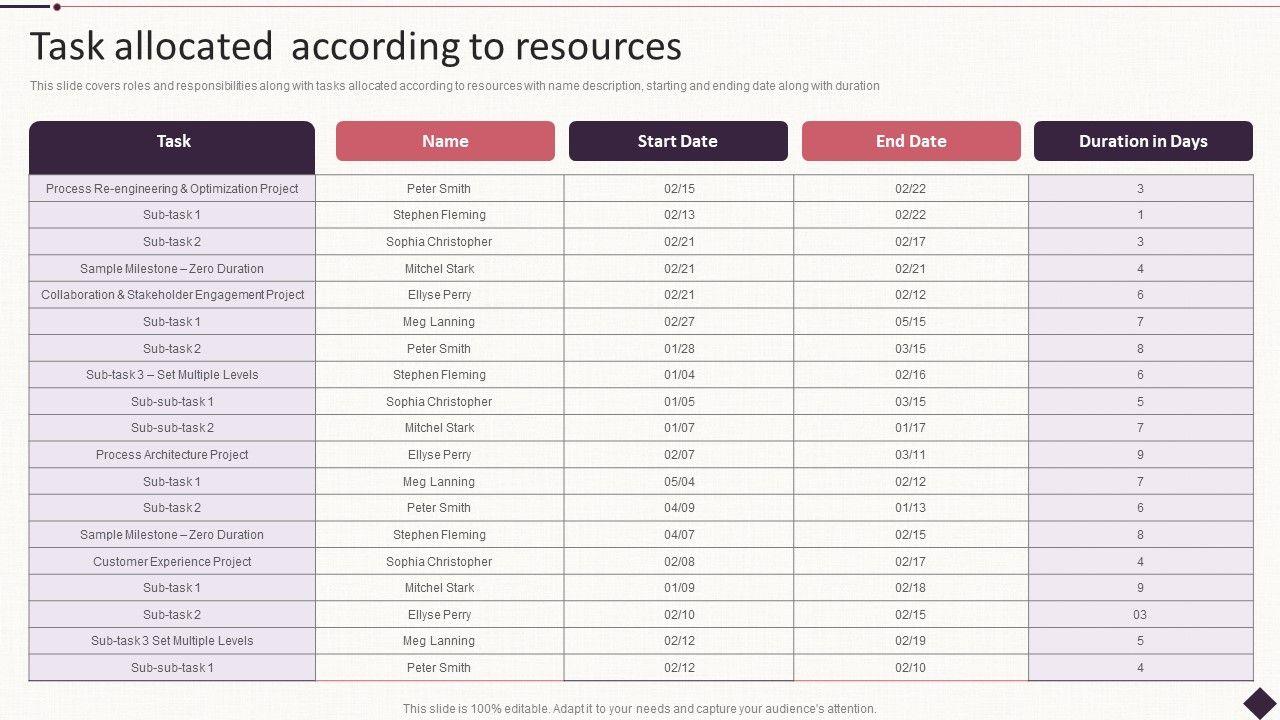Click the 03/11 end date cell
The image size is (1280, 720).
click(x=910, y=455)
